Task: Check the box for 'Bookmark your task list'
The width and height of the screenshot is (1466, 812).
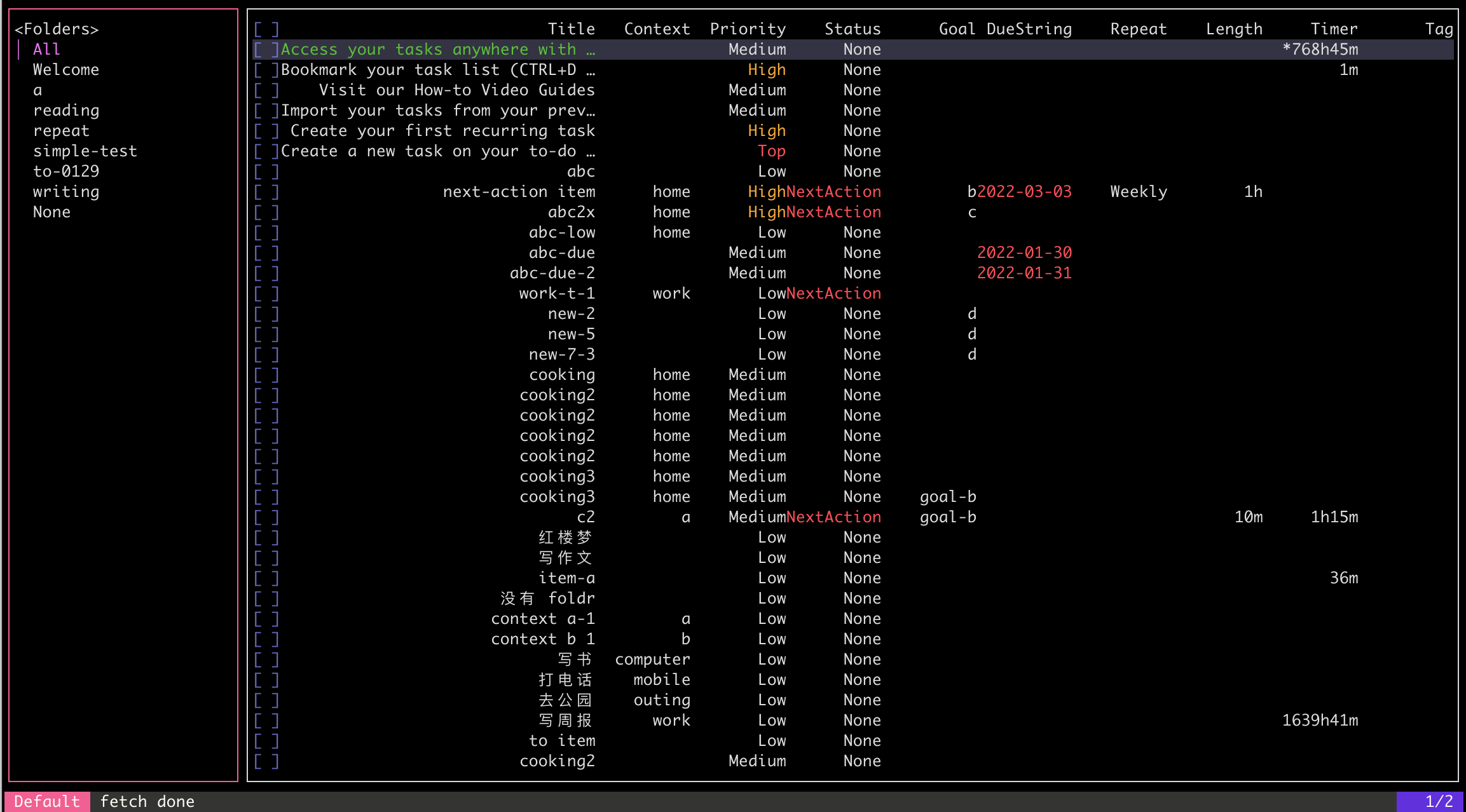Action: click(266, 70)
